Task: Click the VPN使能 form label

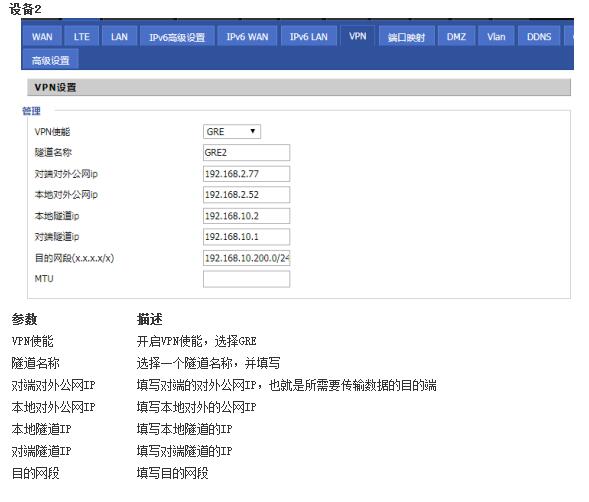Action: pyautogui.click(x=52, y=132)
